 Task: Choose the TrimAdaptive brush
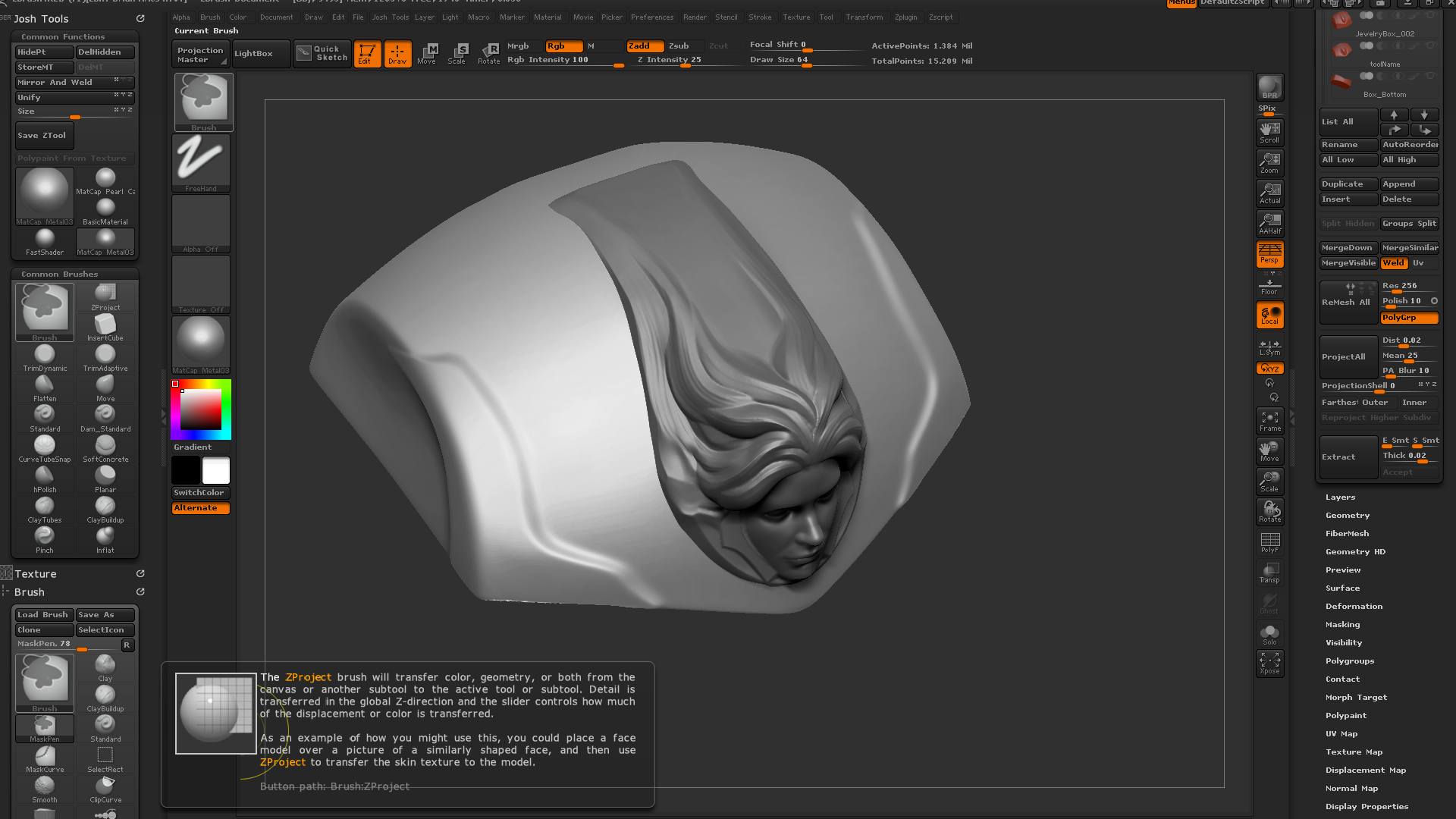click(105, 358)
